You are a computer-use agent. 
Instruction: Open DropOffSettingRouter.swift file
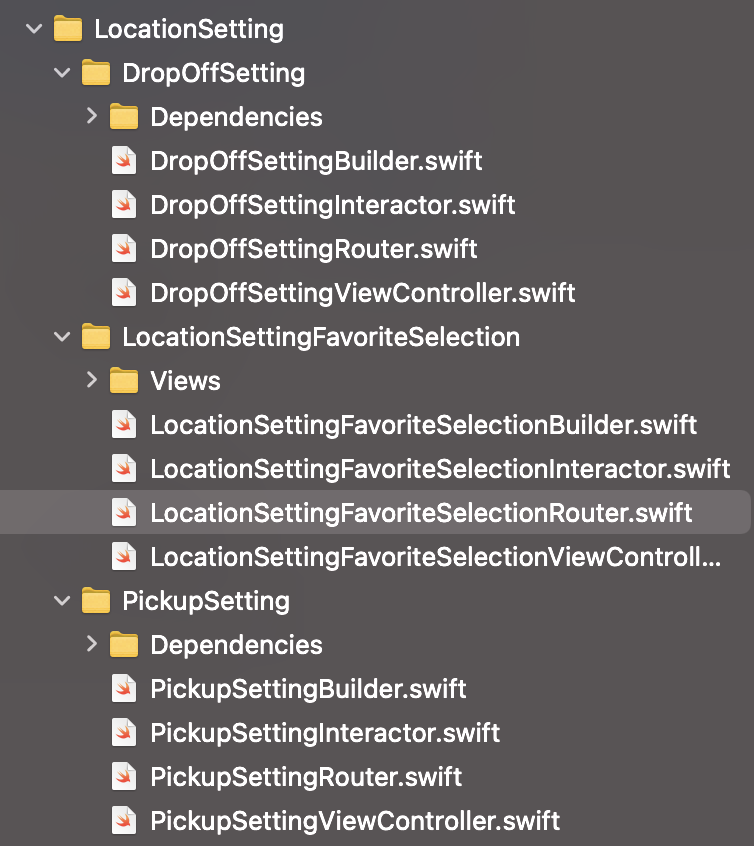314,249
